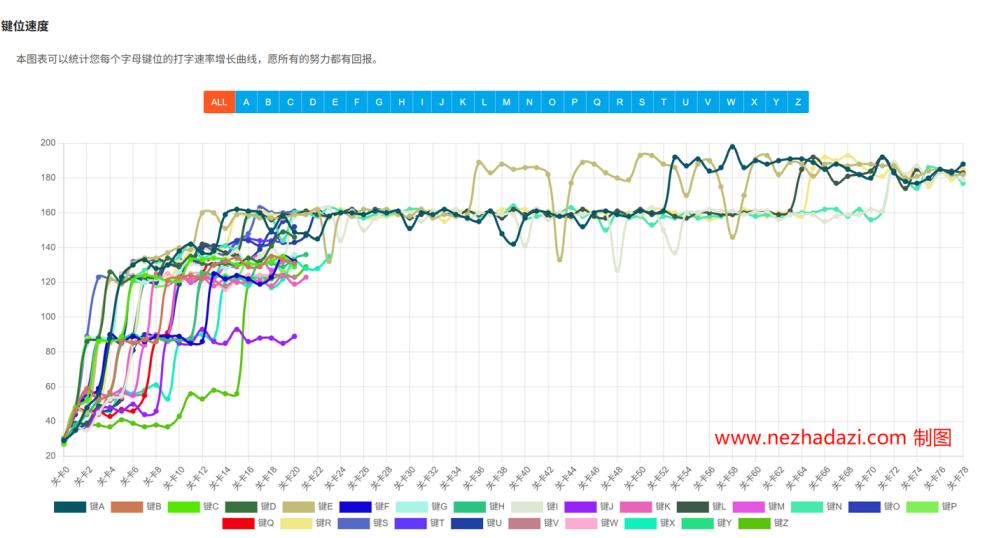Click the 键B legend color box
The width and height of the screenshot is (1002, 538).
126,506
